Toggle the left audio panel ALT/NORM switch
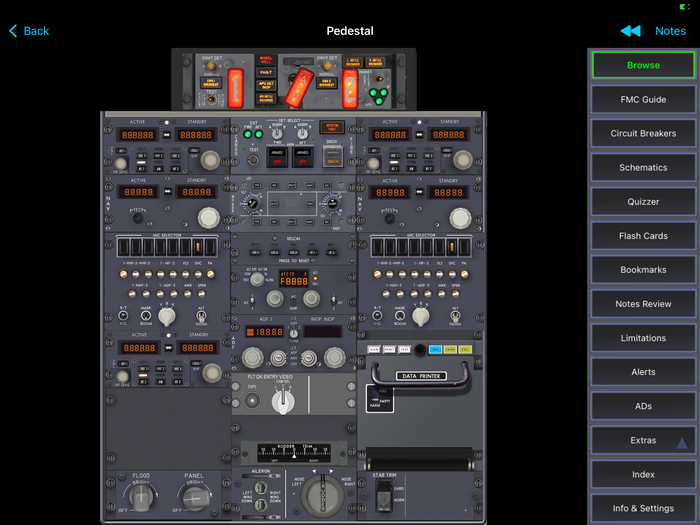This screenshot has width=700, height=525. point(201,316)
